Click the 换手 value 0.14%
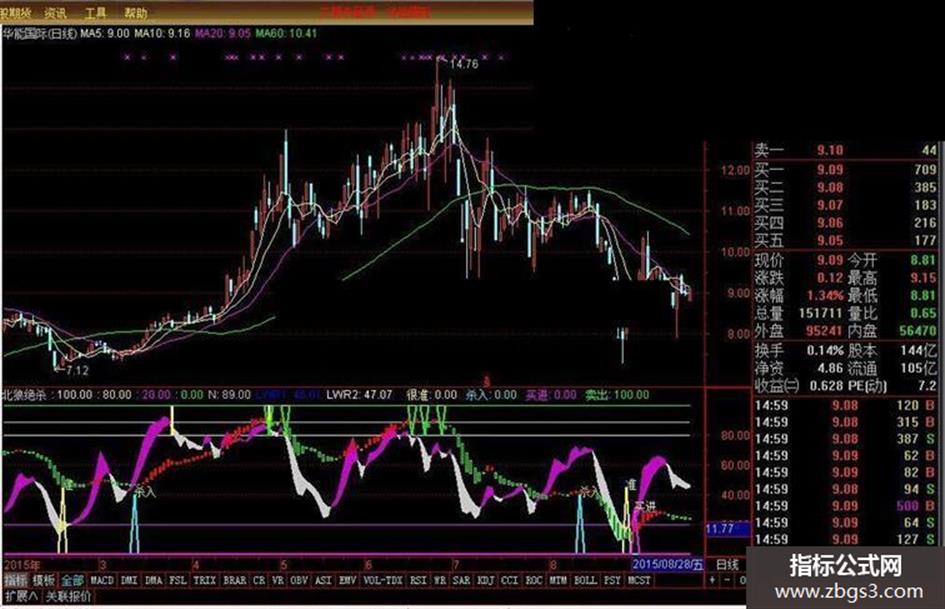Viewport: 945px width, 609px height. point(825,350)
